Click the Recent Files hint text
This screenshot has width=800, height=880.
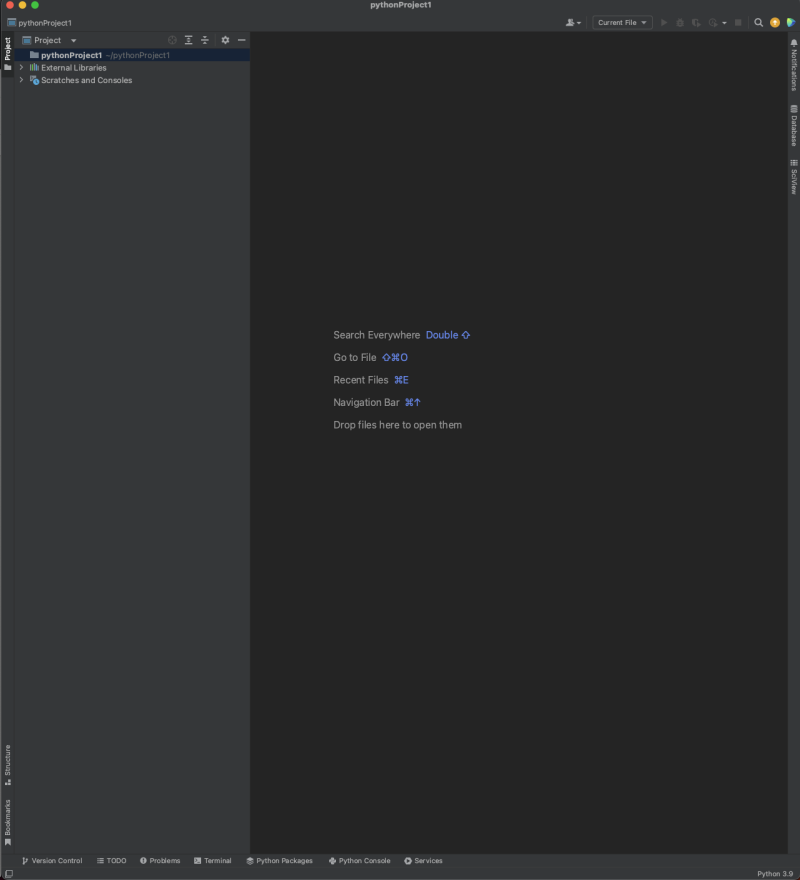(x=361, y=380)
